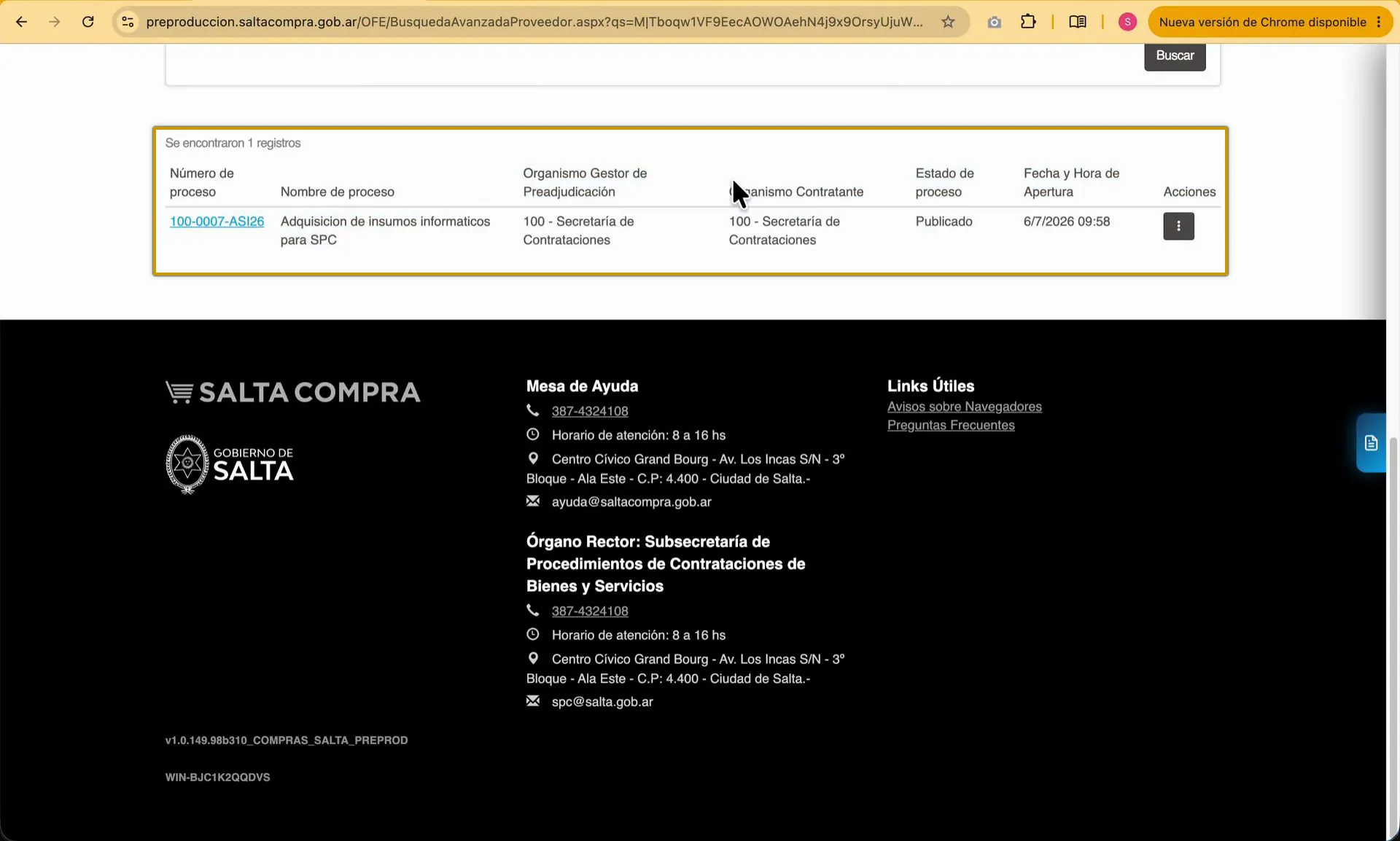Viewport: 1400px width, 841px height.
Task: Click Estado de proceso column header
Action: pos(945,182)
